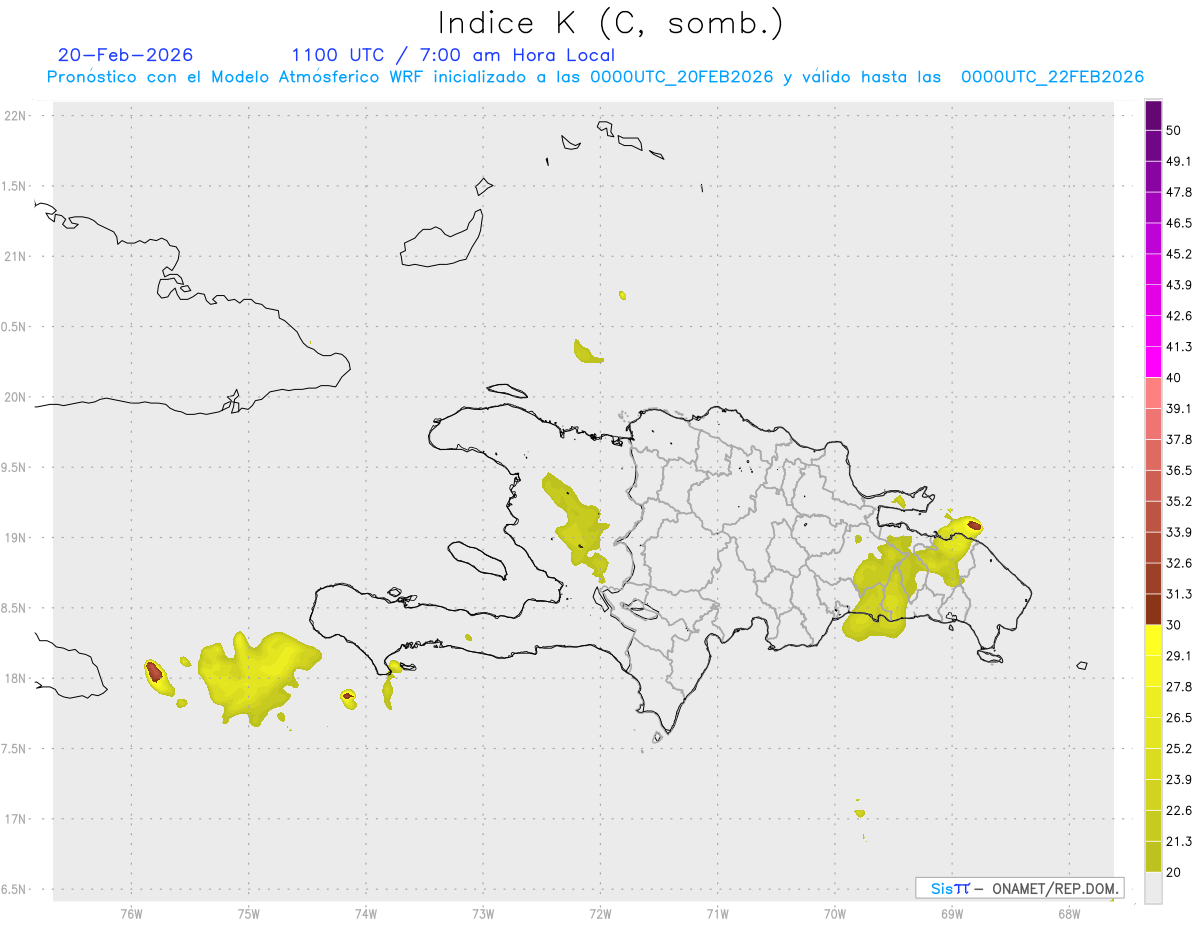Click the colorbar value 42.6

1179,316
